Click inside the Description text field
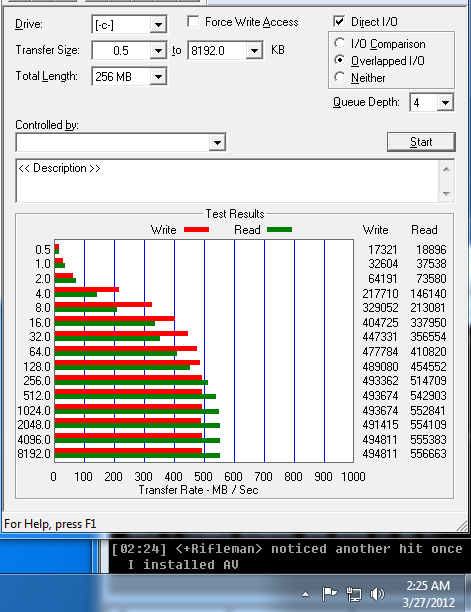 coord(227,181)
